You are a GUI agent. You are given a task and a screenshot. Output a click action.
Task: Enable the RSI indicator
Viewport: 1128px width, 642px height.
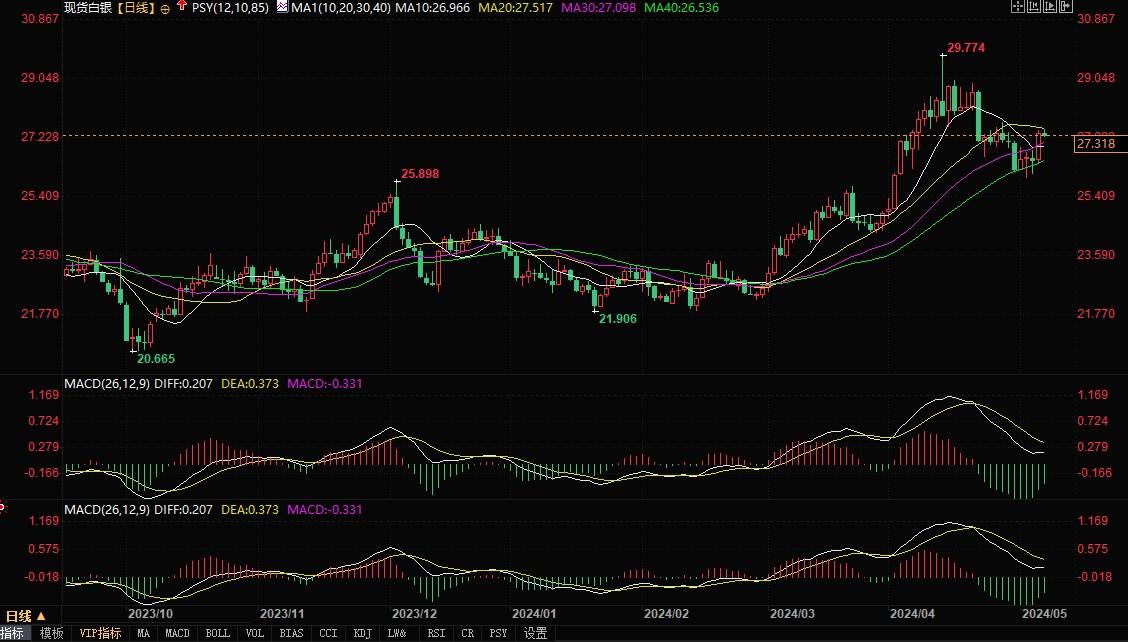[x=436, y=633]
